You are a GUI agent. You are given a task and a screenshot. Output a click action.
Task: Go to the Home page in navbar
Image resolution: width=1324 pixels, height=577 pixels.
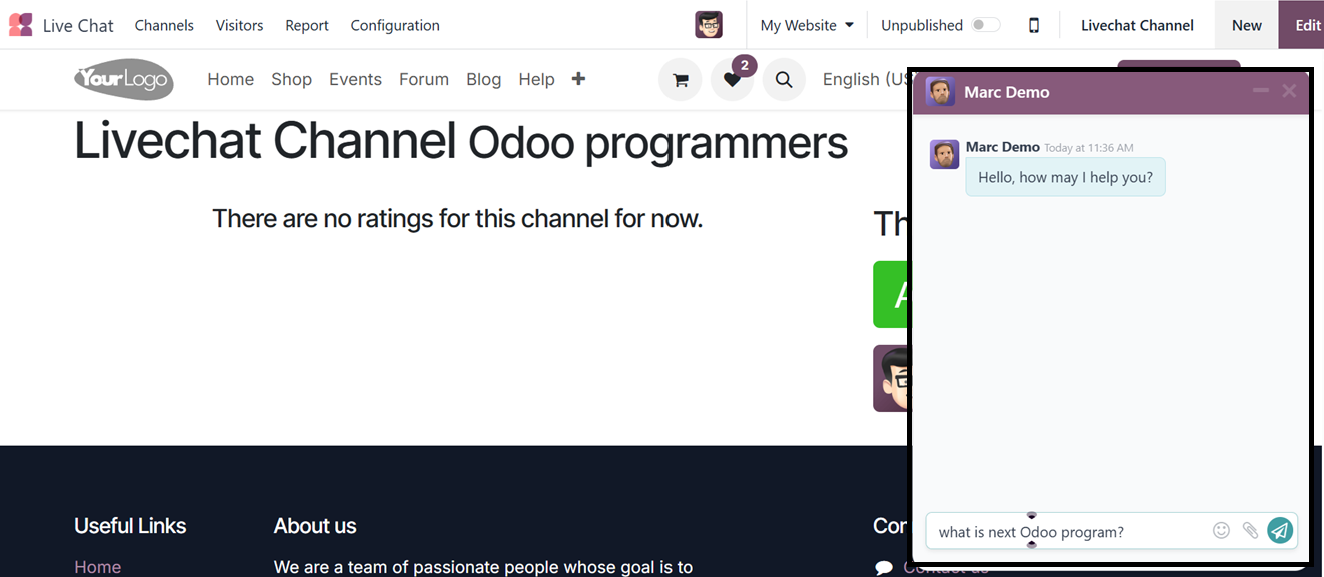coord(231,79)
